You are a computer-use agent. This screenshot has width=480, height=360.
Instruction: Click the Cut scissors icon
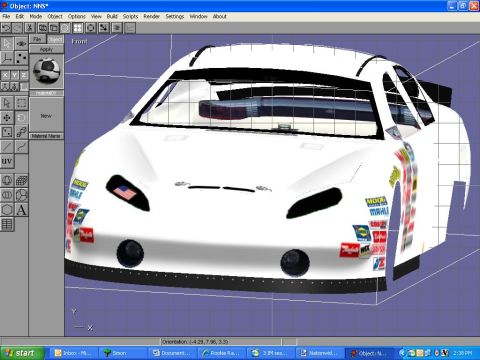coord(30,28)
